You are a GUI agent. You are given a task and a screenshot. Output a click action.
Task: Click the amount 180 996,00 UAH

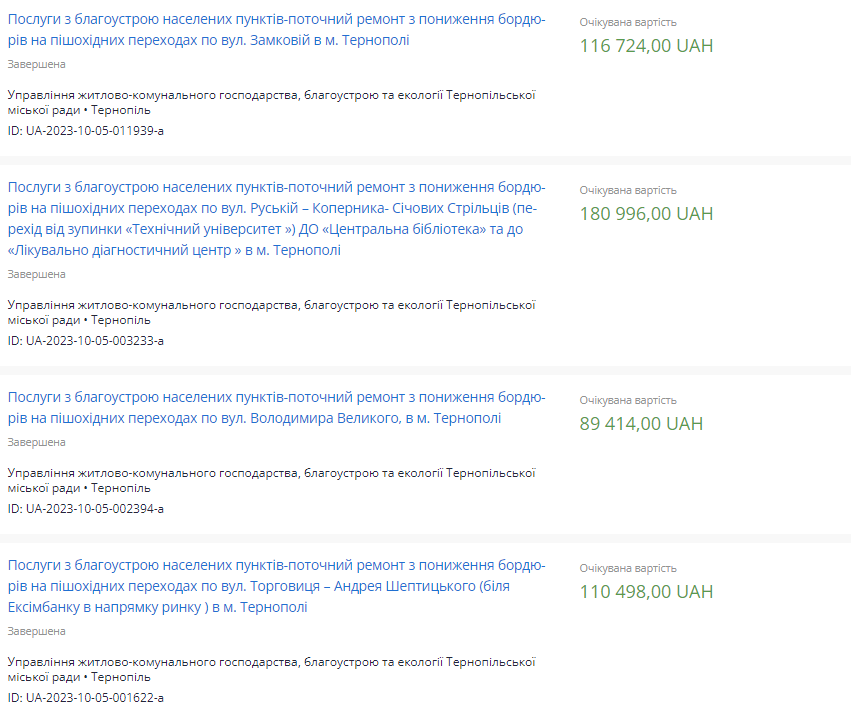coord(646,214)
